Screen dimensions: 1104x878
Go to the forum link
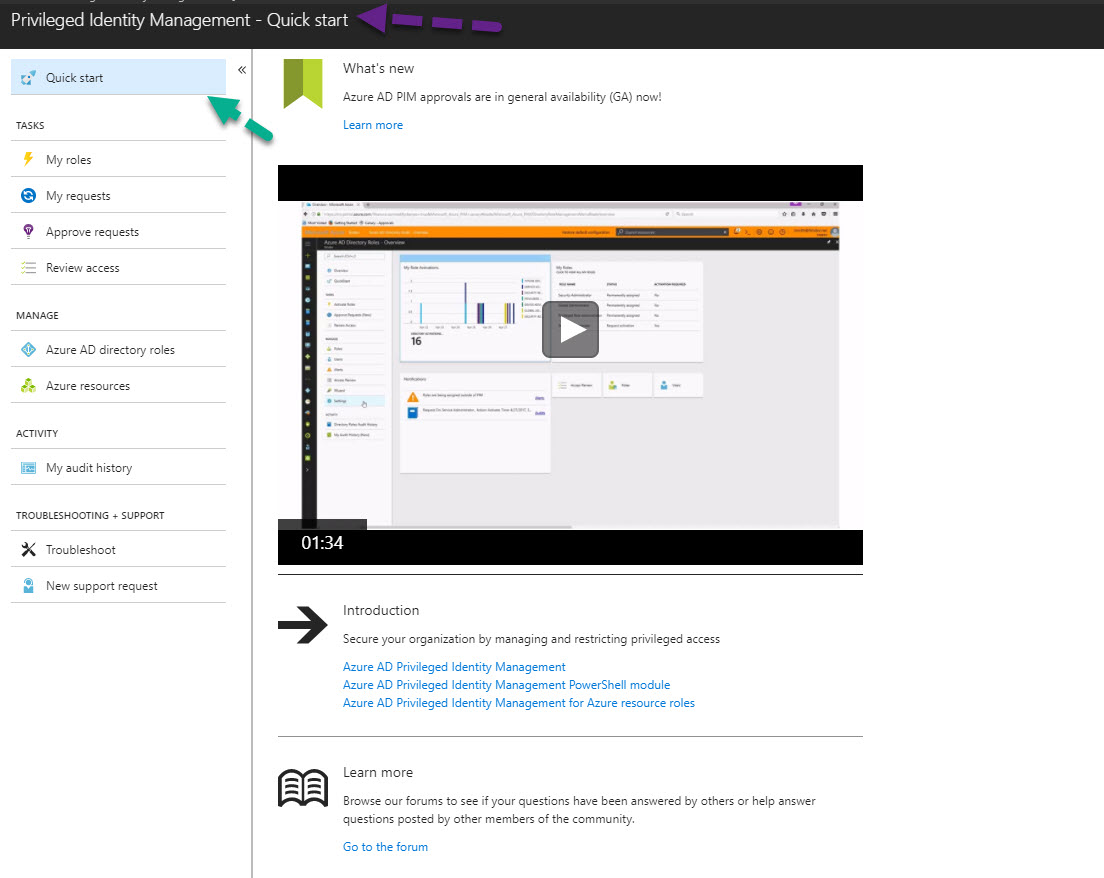tap(385, 847)
